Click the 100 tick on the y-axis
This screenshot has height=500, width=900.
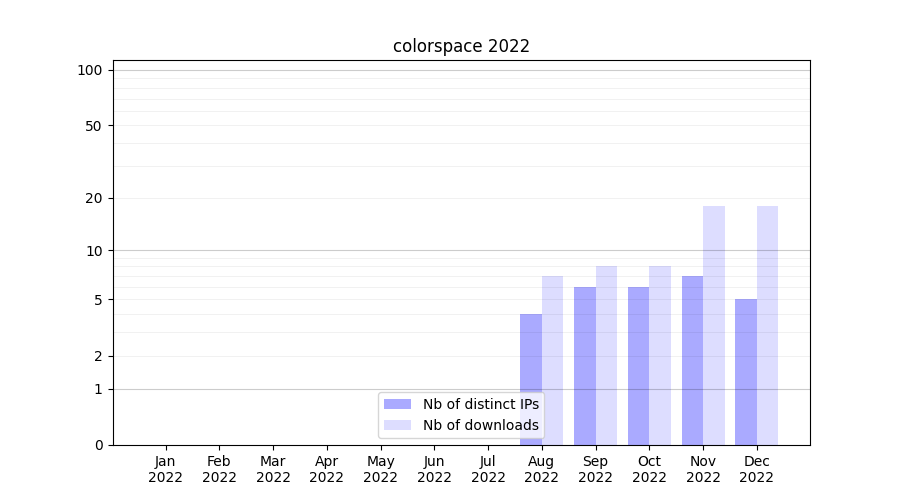click(x=90, y=70)
